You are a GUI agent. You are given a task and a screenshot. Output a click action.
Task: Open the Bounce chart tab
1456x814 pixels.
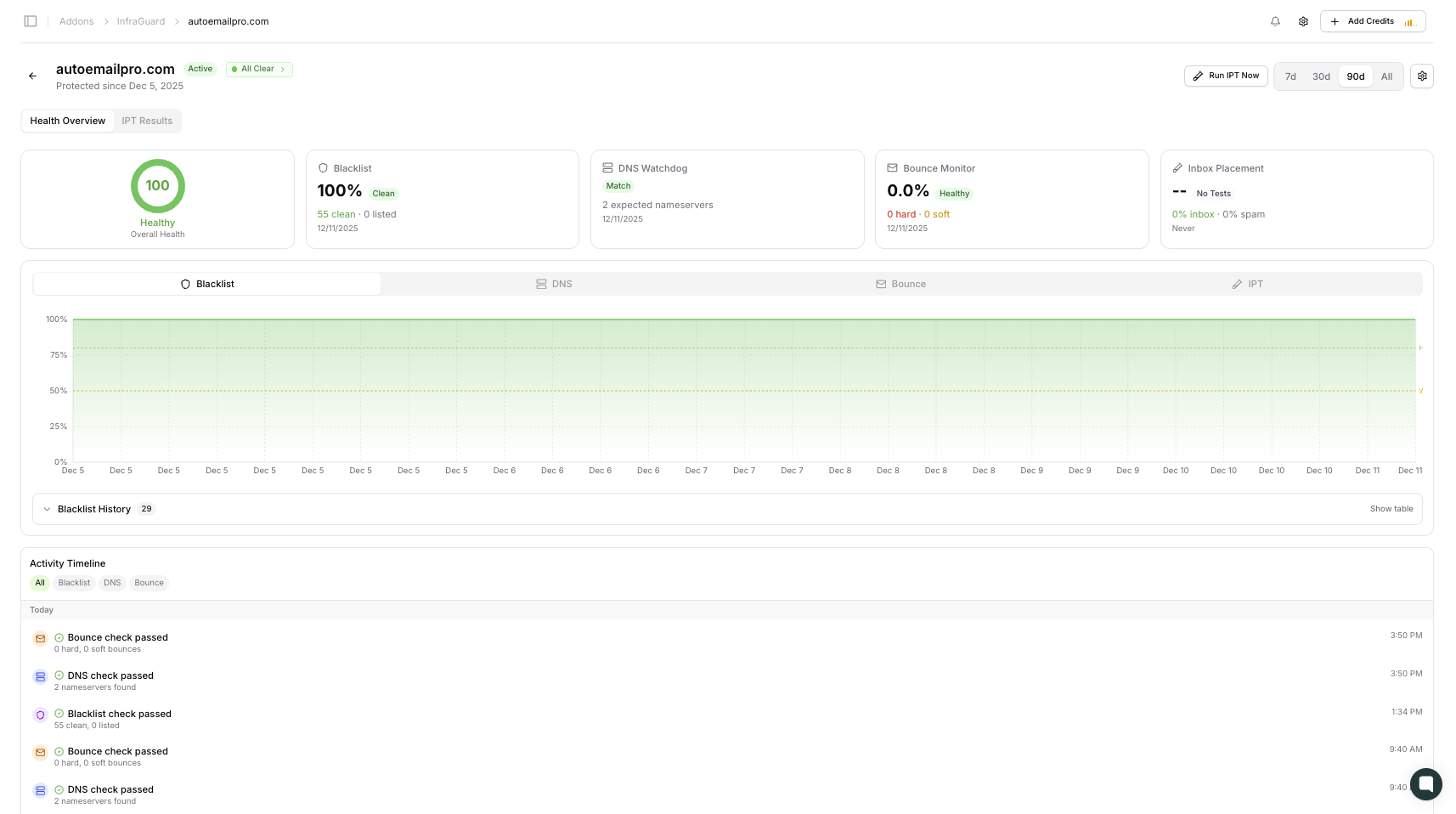[901, 284]
